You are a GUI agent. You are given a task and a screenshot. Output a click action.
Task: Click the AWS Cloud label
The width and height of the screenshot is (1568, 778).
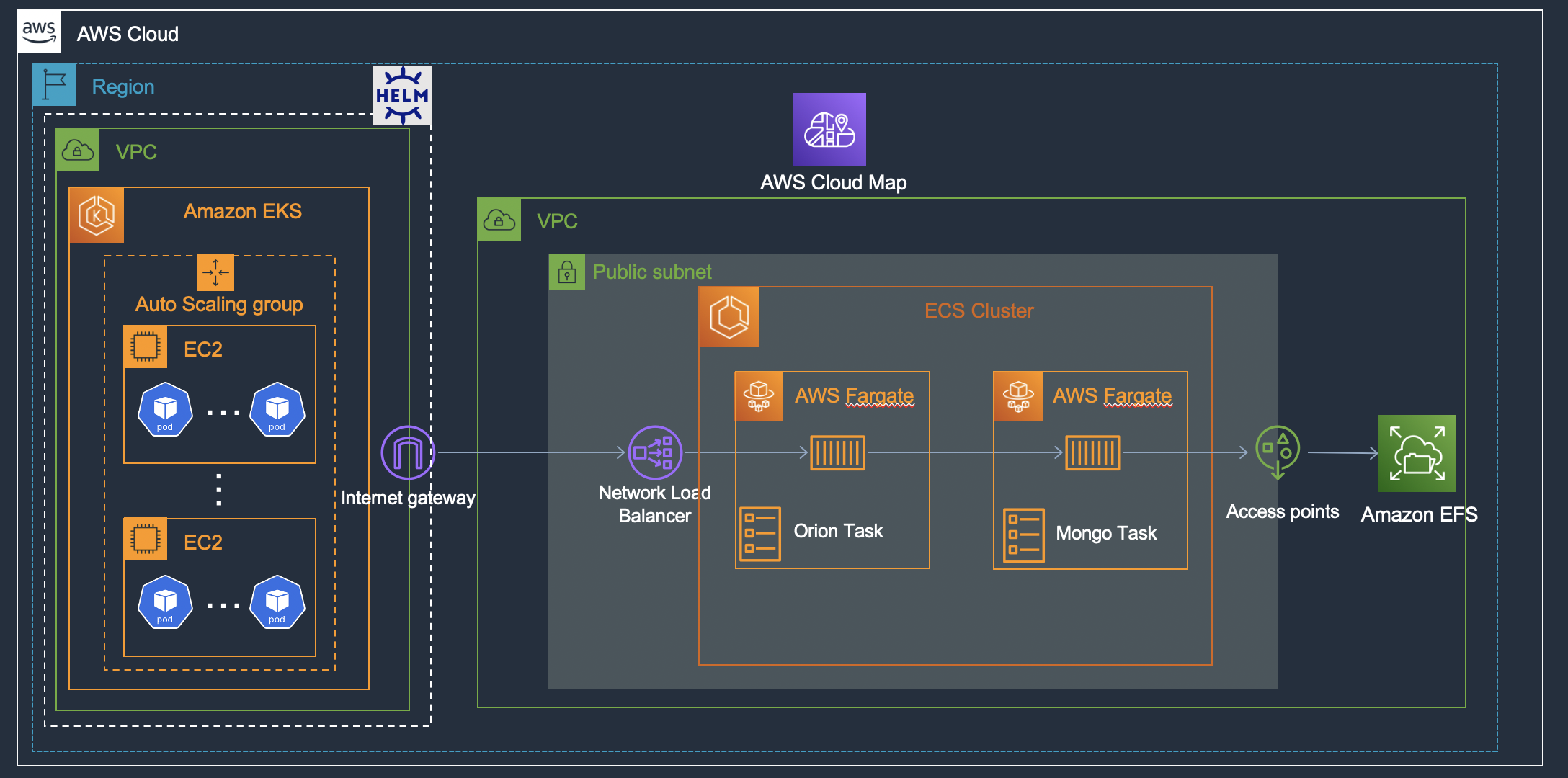tap(128, 34)
